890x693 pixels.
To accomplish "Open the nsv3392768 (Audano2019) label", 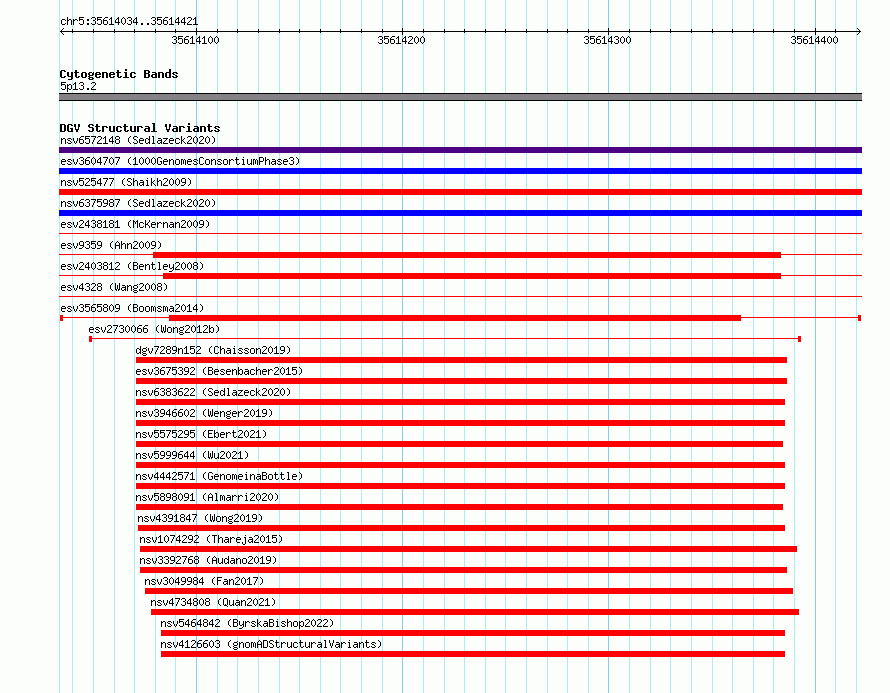I will [x=208, y=560].
